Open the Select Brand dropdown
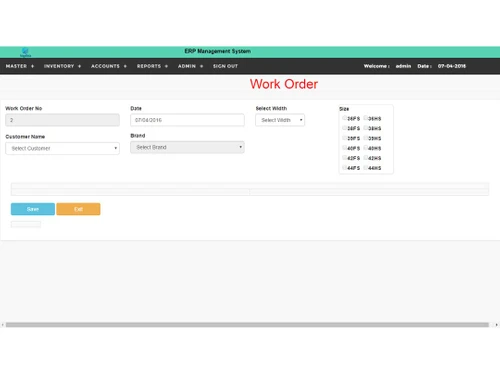The height and width of the screenshot is (375, 500). click(x=187, y=147)
